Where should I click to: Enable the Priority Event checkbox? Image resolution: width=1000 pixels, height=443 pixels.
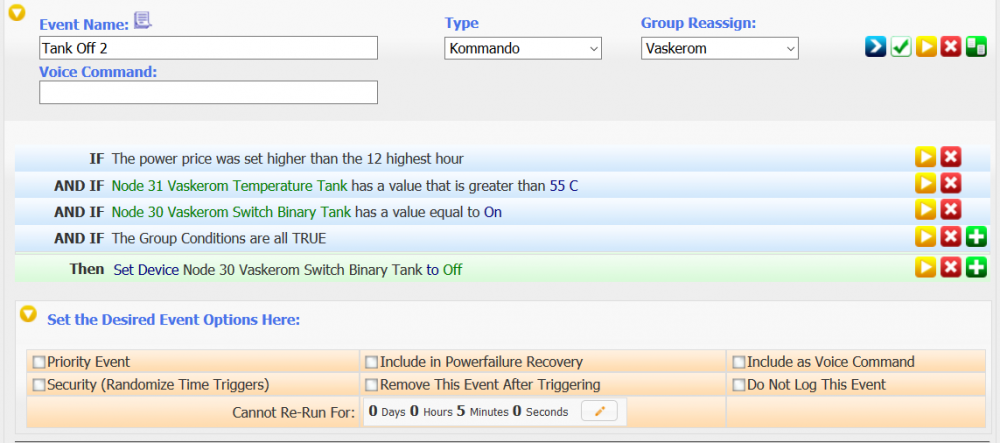coord(39,362)
